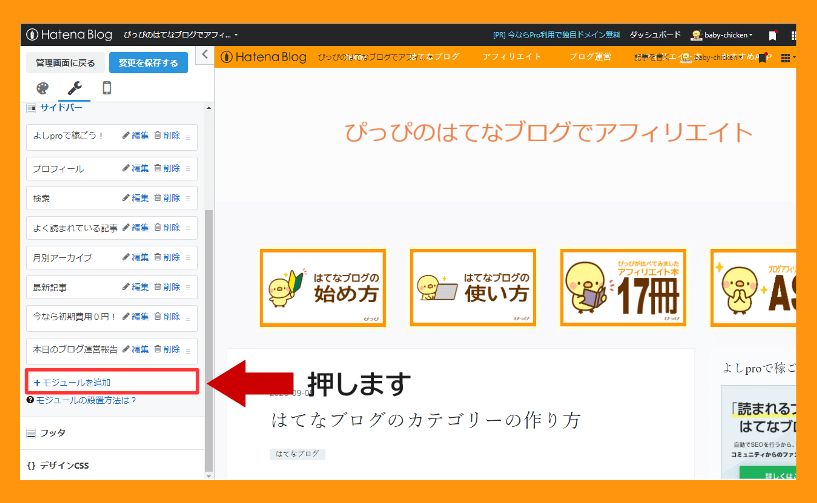Click drag handle of プロフィール module

(x=188, y=169)
